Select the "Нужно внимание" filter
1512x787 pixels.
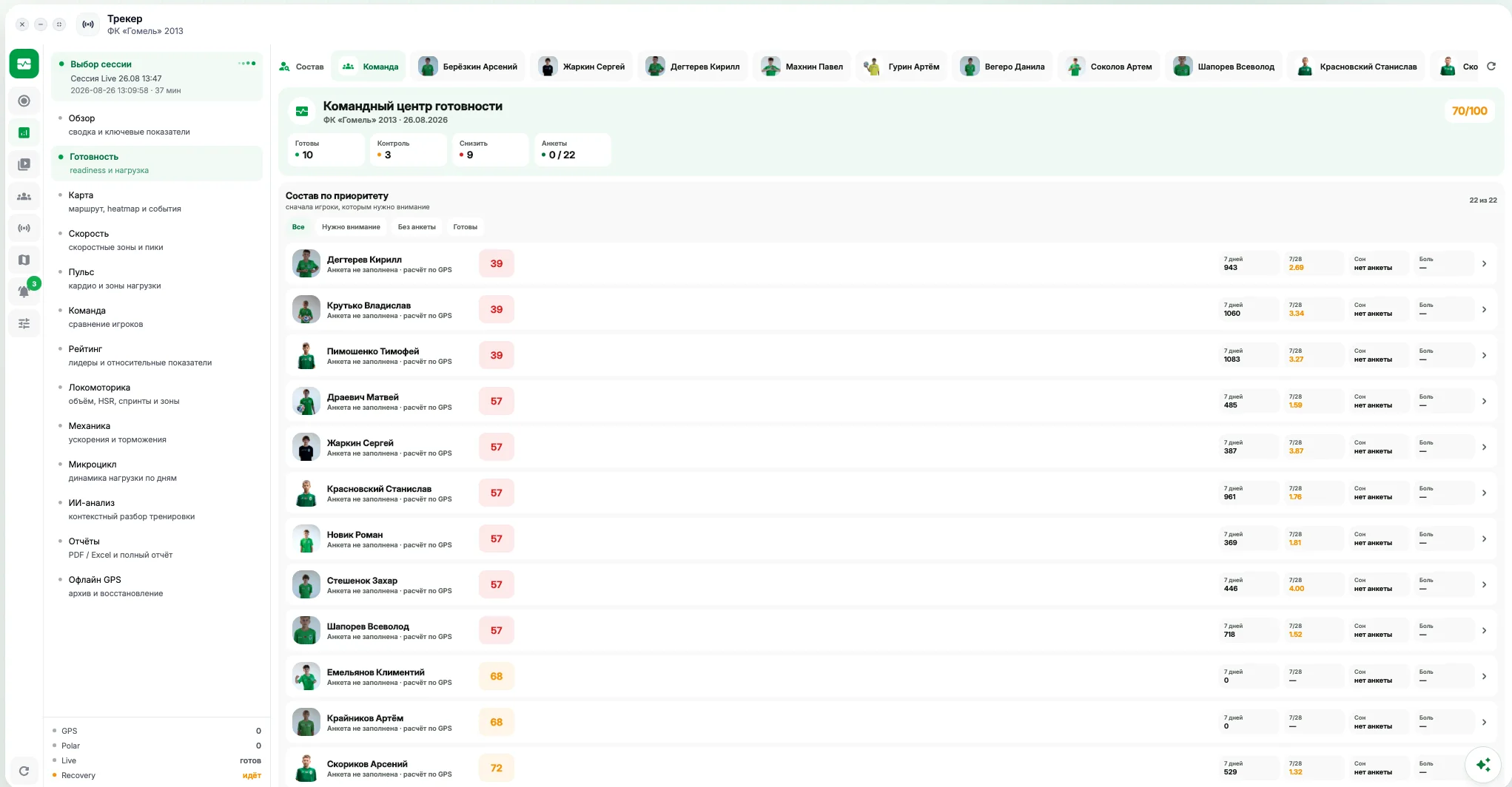(351, 227)
